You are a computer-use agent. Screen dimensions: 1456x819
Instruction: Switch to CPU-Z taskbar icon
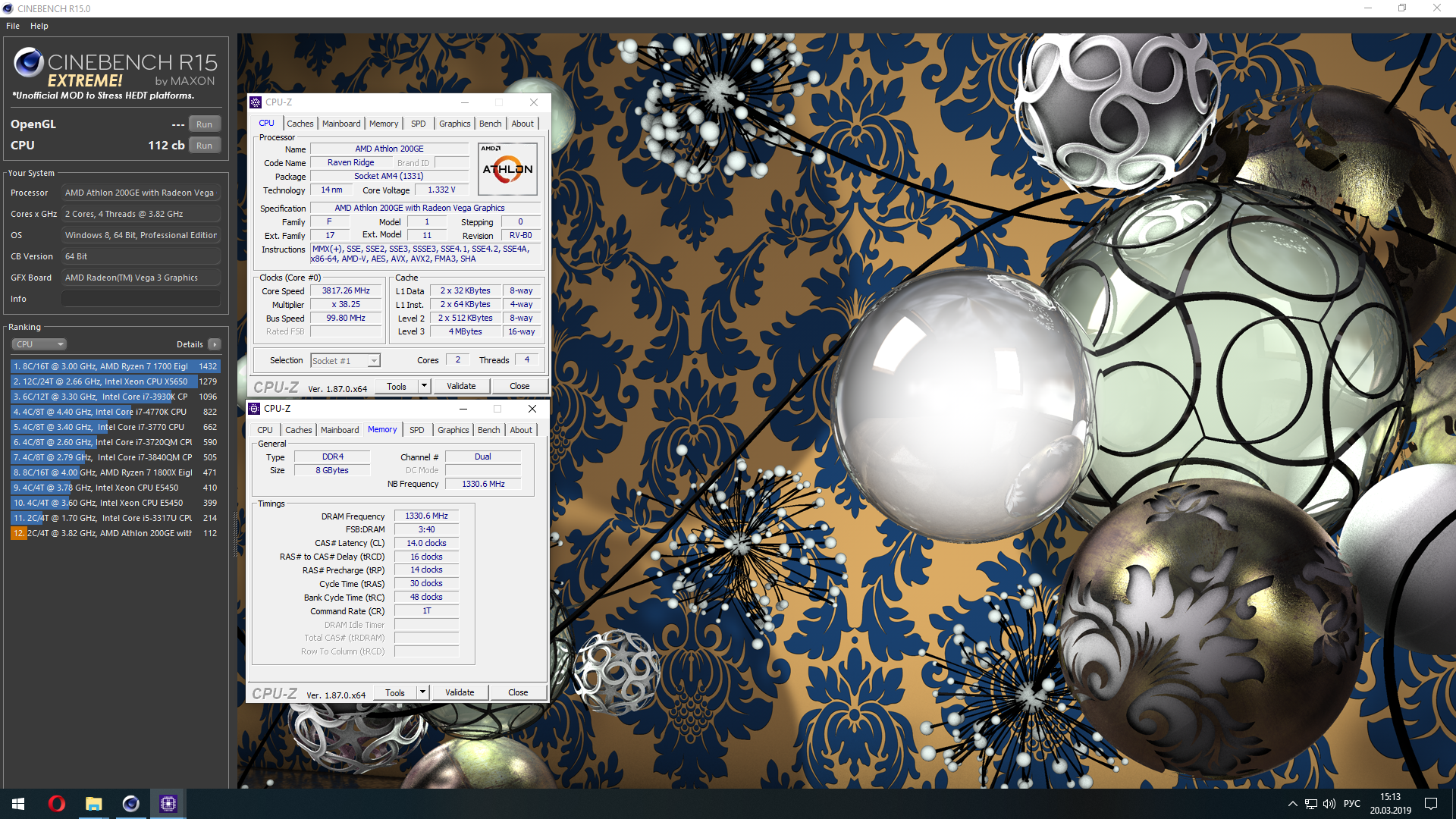click(x=168, y=804)
